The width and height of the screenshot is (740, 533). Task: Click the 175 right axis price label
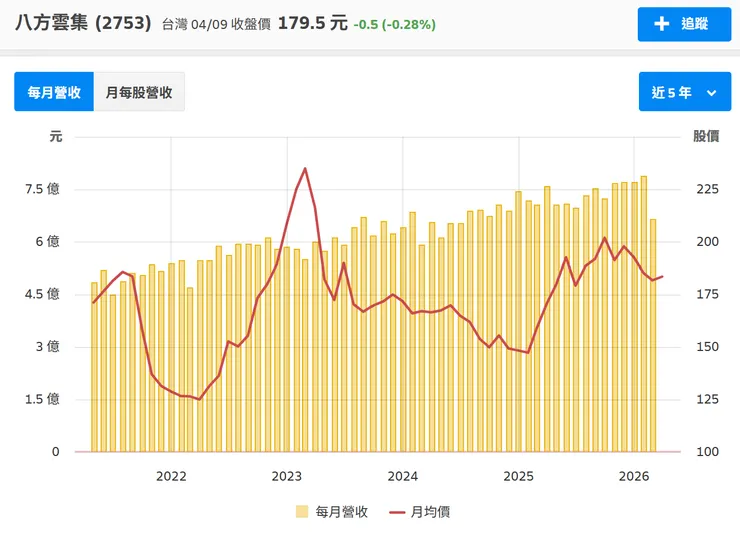(x=707, y=294)
